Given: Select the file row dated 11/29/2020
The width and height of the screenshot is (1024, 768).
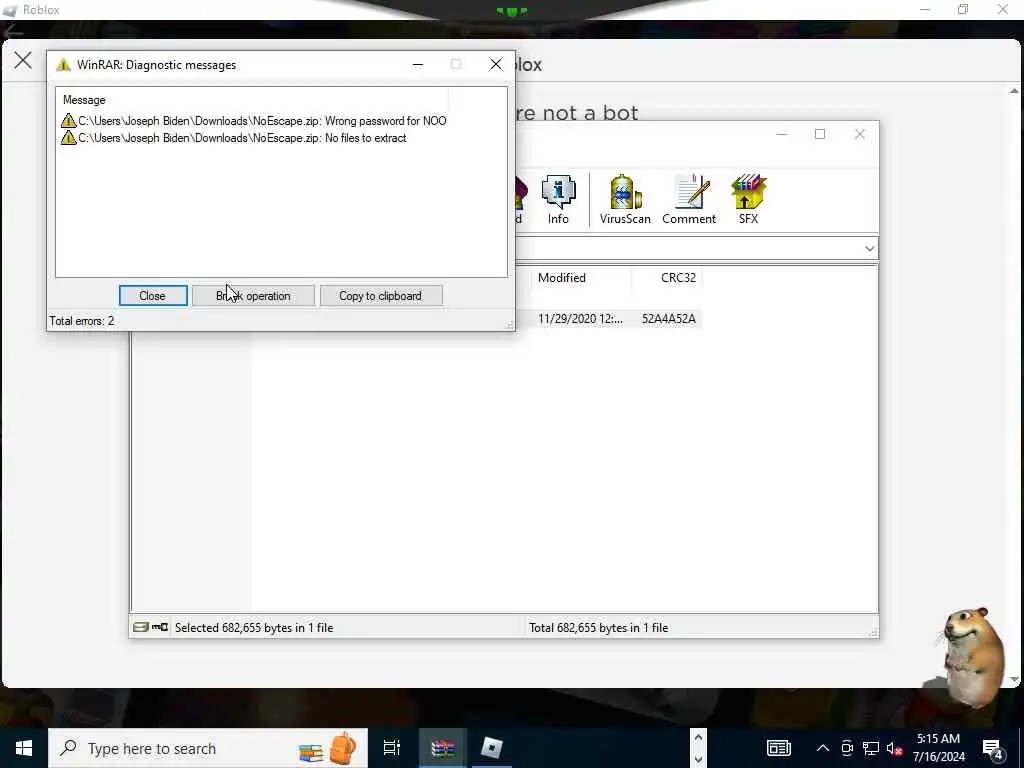Looking at the screenshot, I should tap(609, 319).
